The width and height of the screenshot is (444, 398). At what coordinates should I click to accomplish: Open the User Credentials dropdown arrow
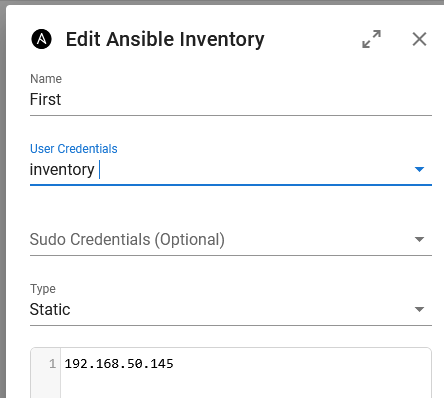pyautogui.click(x=419, y=169)
